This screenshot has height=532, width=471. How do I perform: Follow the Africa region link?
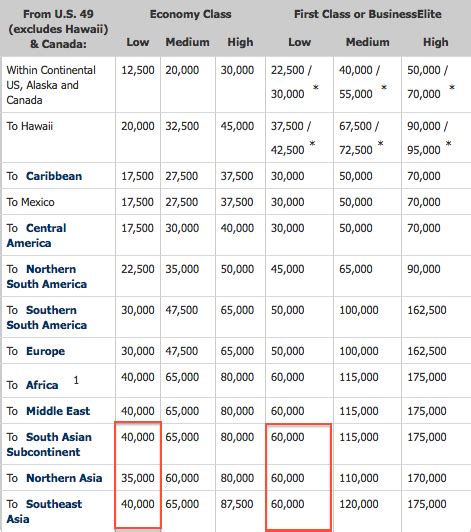pos(42,385)
